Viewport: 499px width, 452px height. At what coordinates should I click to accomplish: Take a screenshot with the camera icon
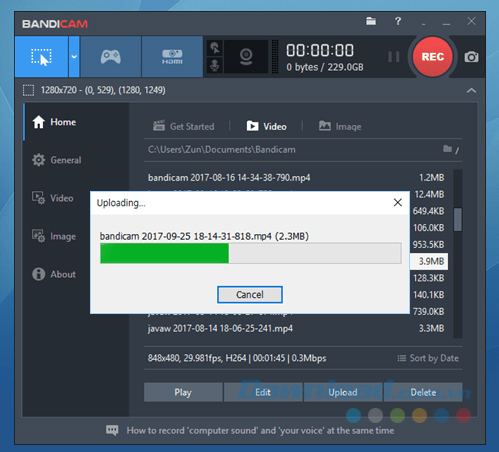[x=471, y=57]
